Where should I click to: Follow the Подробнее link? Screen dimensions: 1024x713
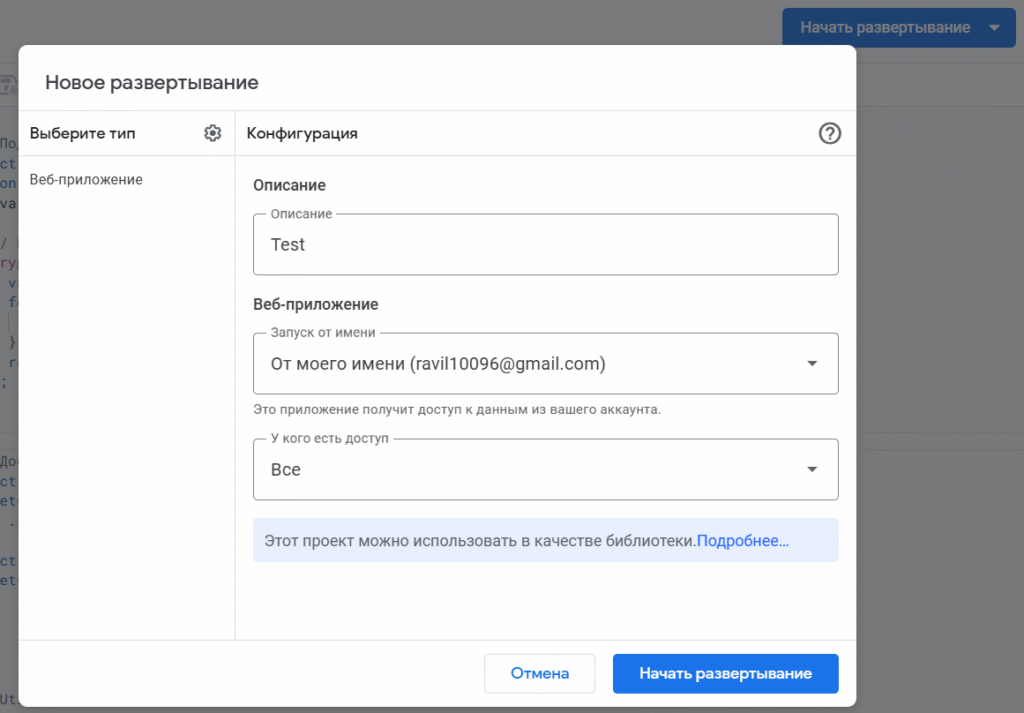tap(742, 541)
